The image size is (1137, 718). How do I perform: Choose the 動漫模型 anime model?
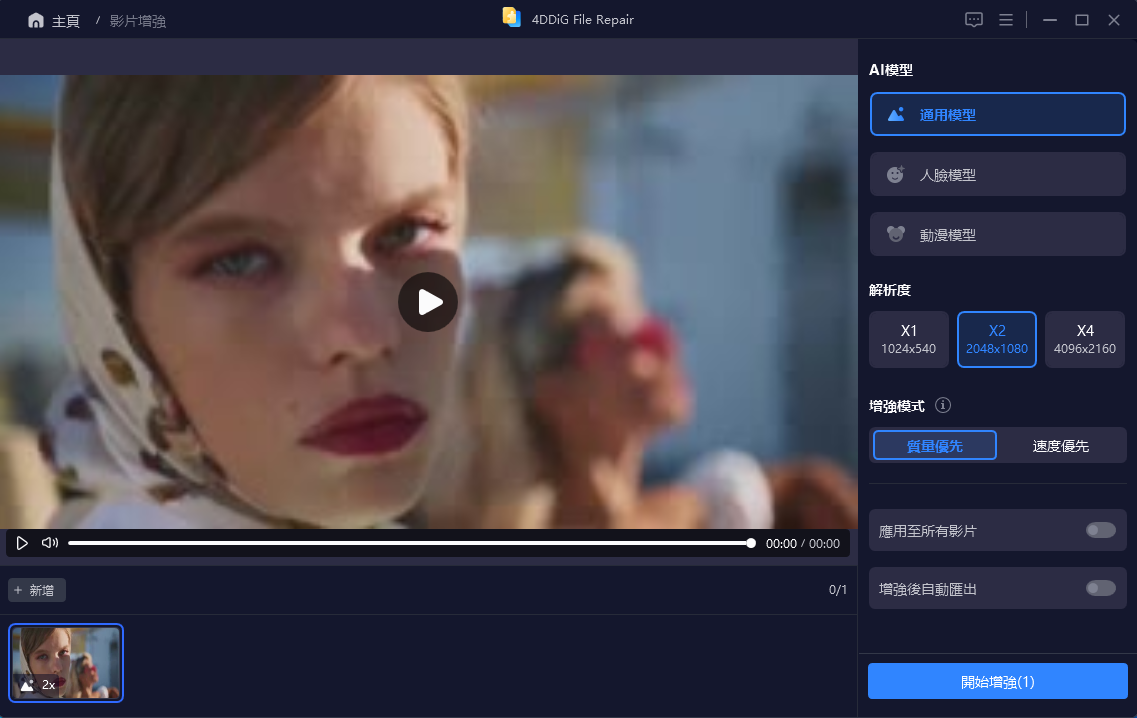pyautogui.click(x=996, y=233)
